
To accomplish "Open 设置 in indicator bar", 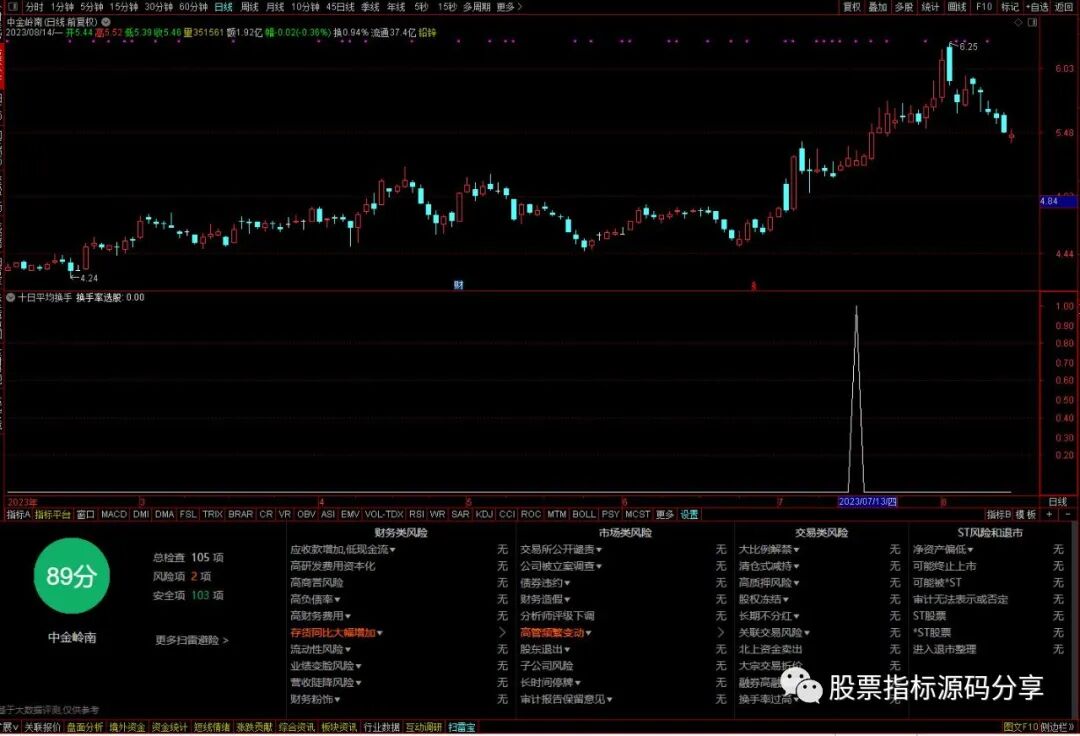I will pos(689,514).
